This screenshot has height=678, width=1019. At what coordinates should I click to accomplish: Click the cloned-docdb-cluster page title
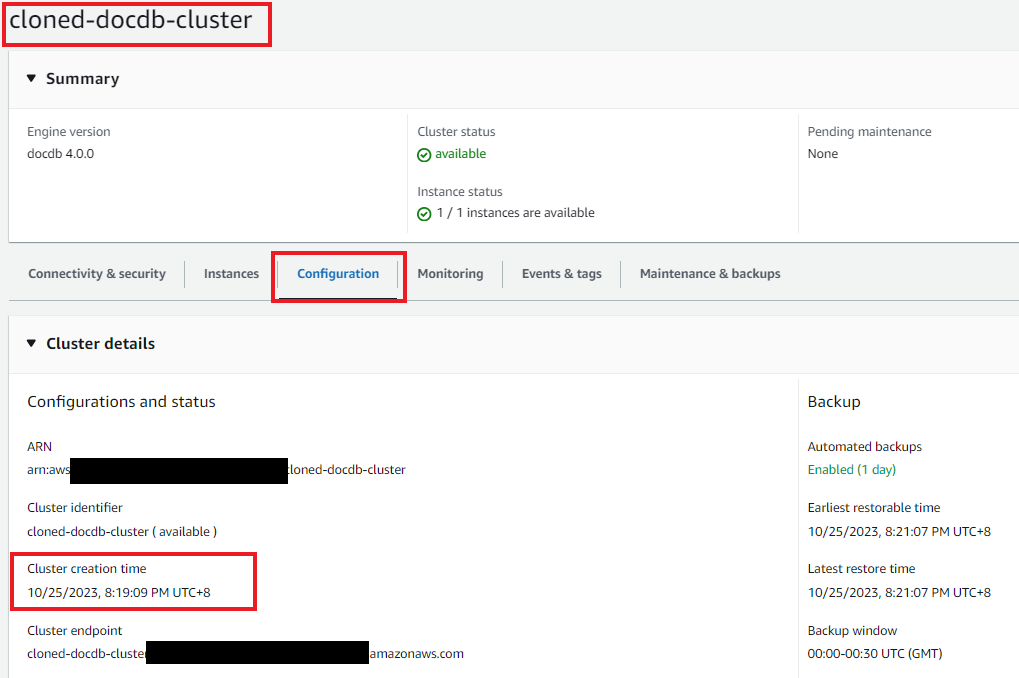131,20
